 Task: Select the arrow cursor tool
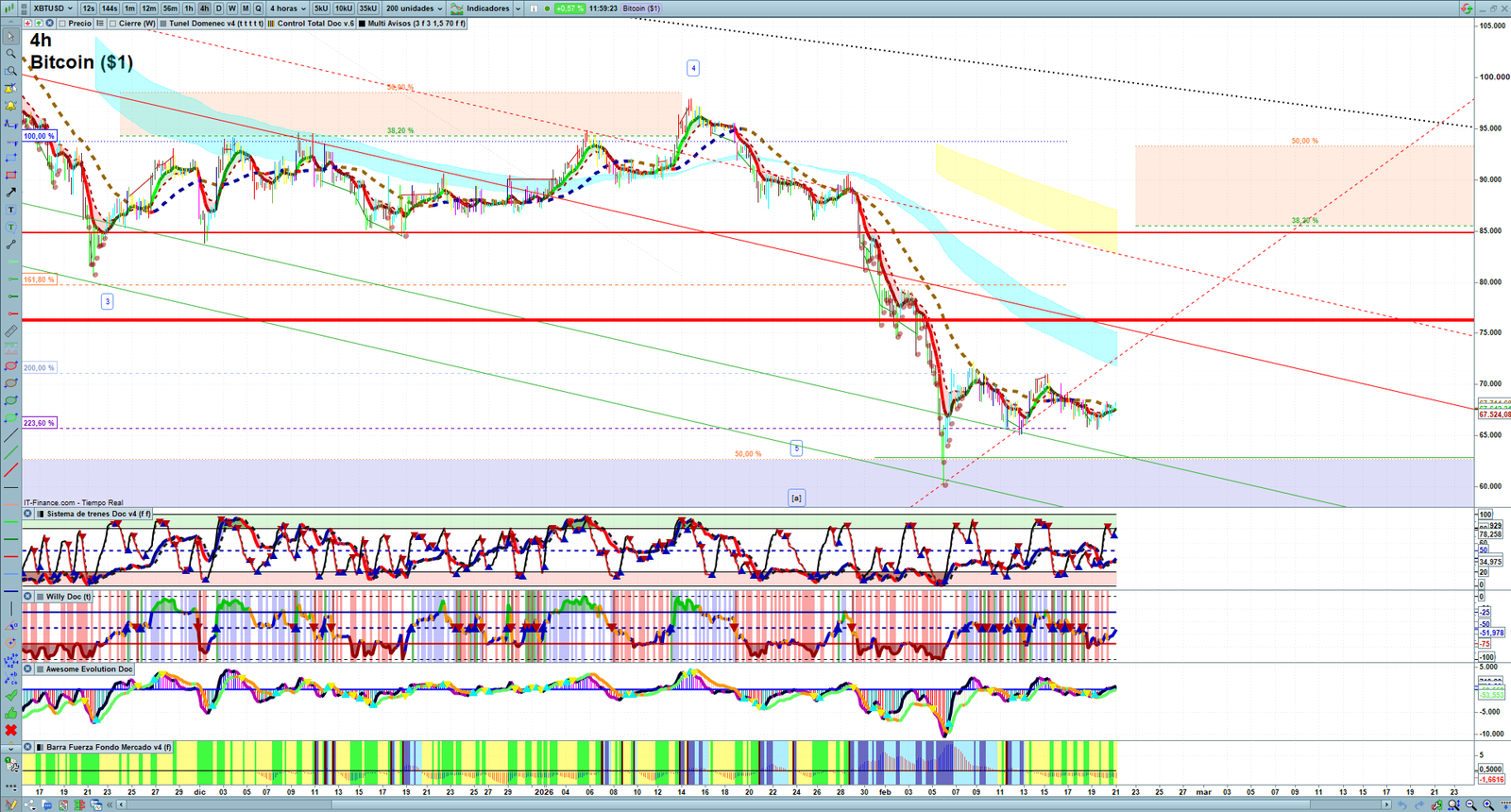pos(10,37)
